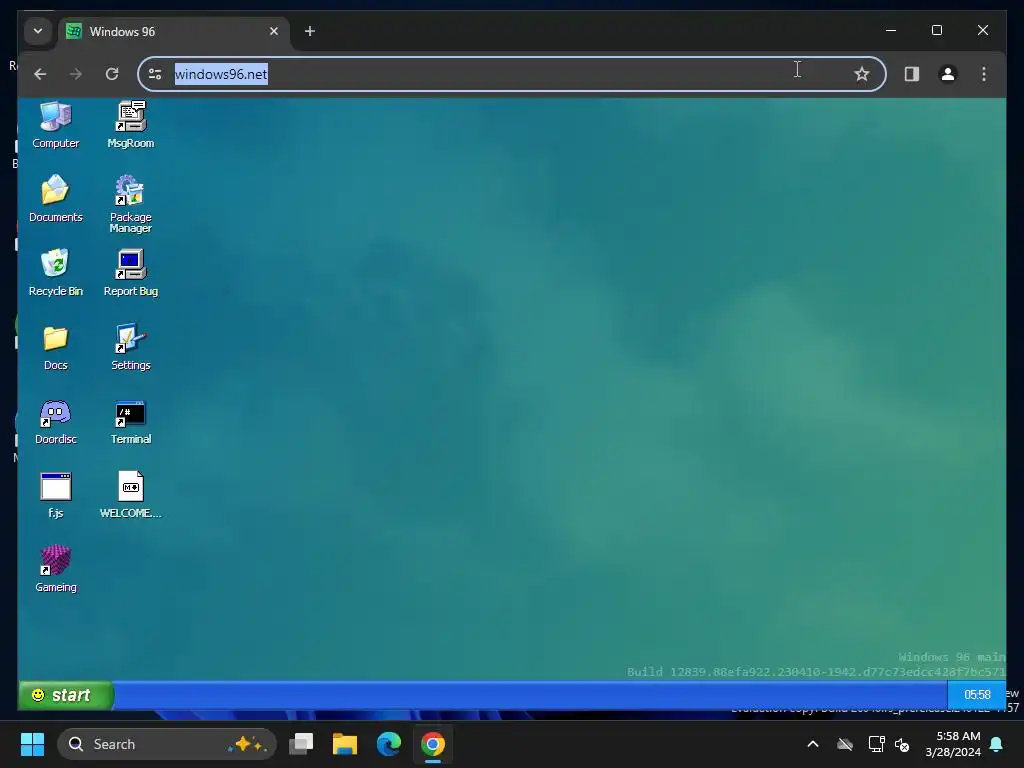Open Microsoft Edge from taskbar
Screen dimensions: 1024x768
click(389, 744)
